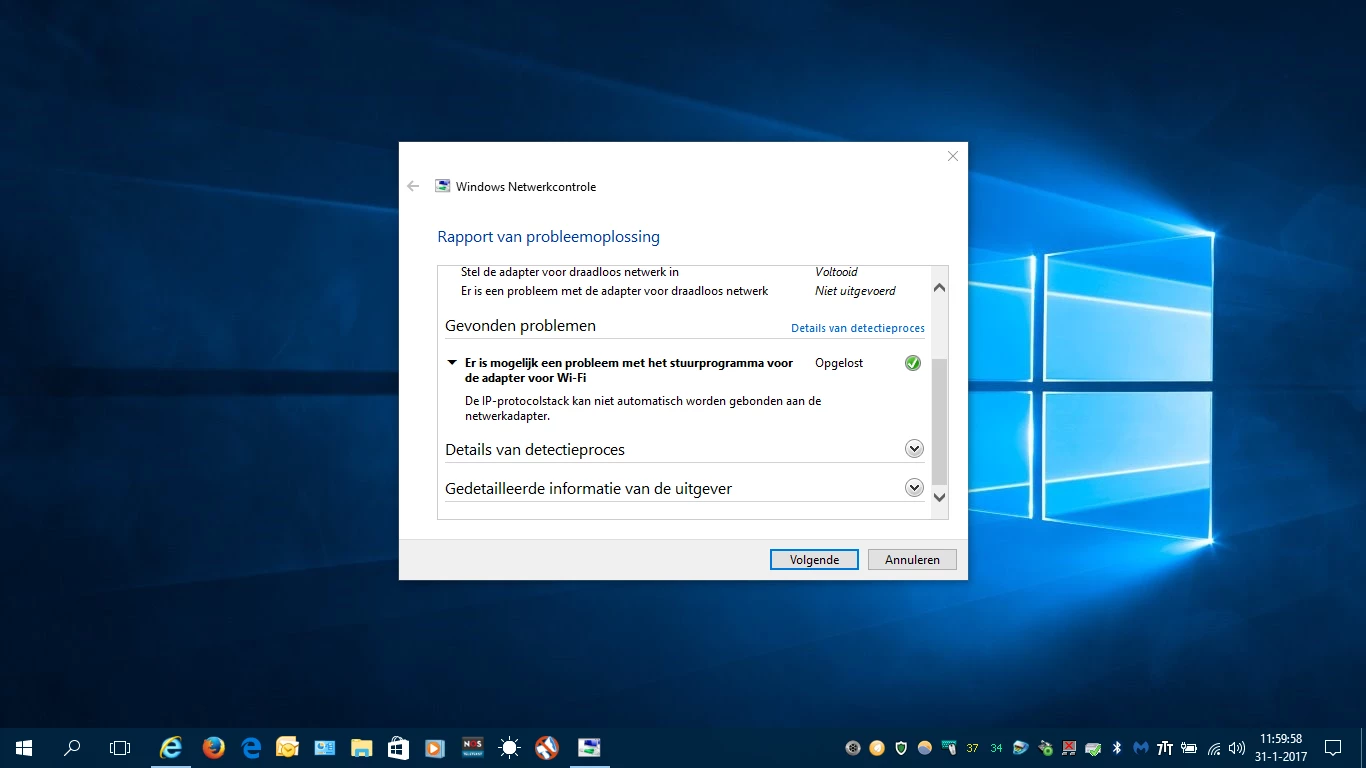Click the back arrow in Netwerkcontrole
Viewport: 1366px width, 768px height.
click(413, 186)
